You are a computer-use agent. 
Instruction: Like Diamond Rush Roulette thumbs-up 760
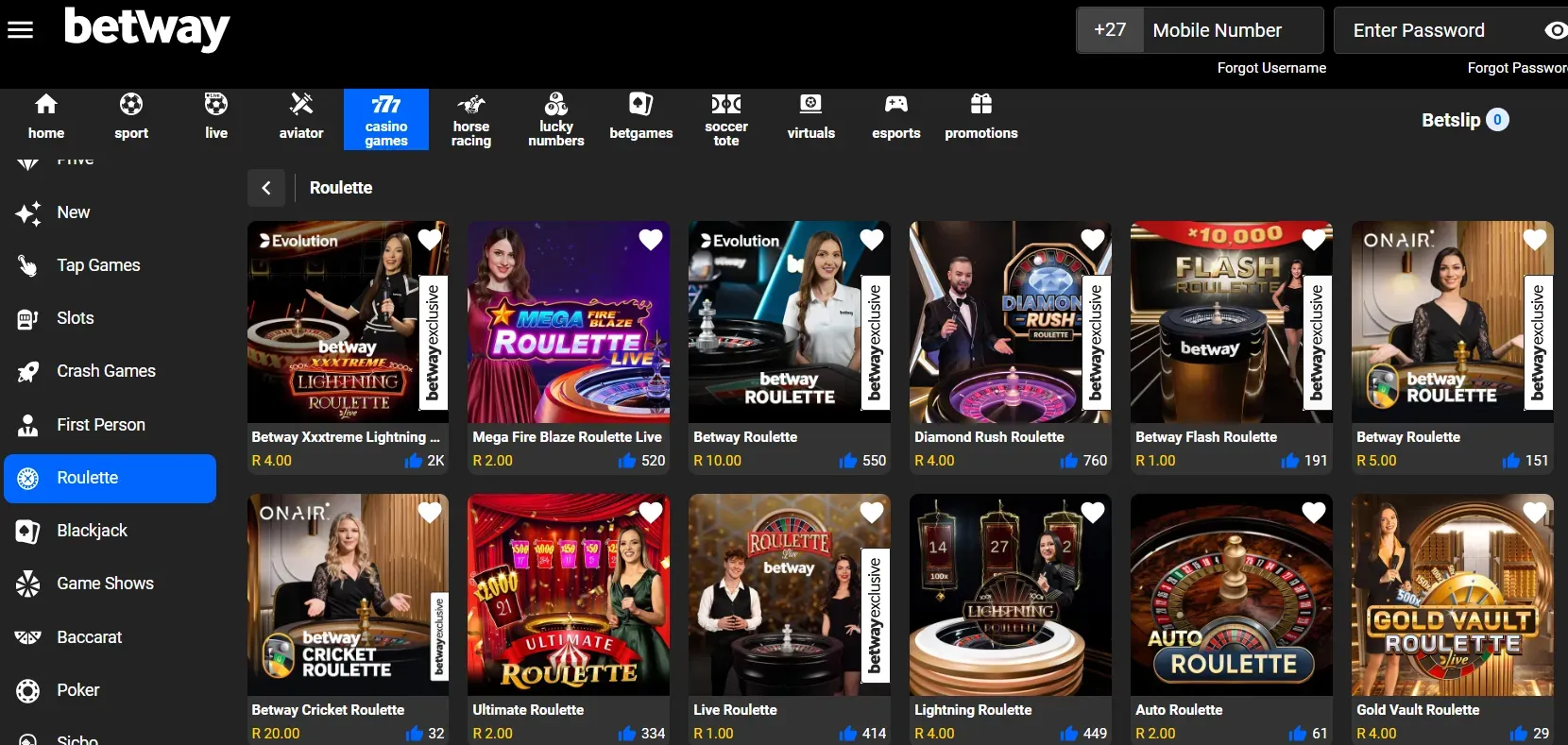tap(1068, 460)
